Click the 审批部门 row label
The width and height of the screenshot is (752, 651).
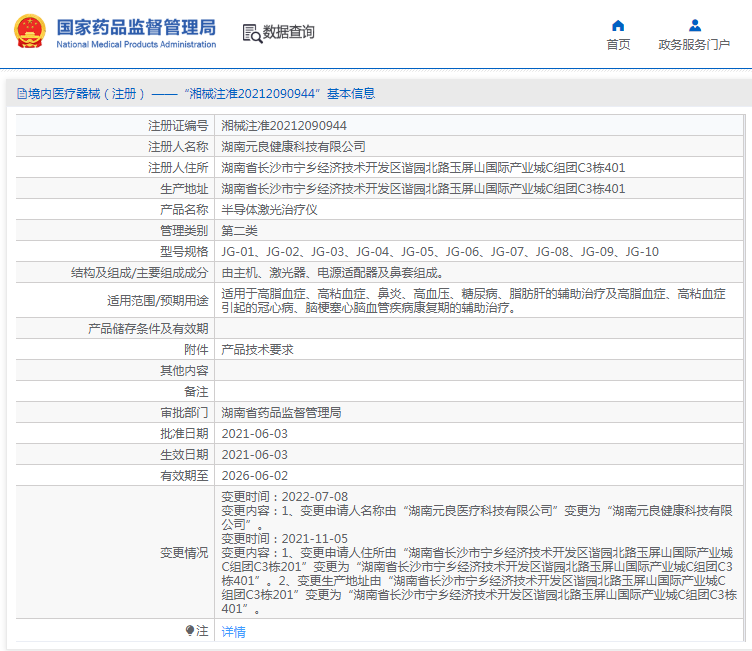tap(184, 413)
